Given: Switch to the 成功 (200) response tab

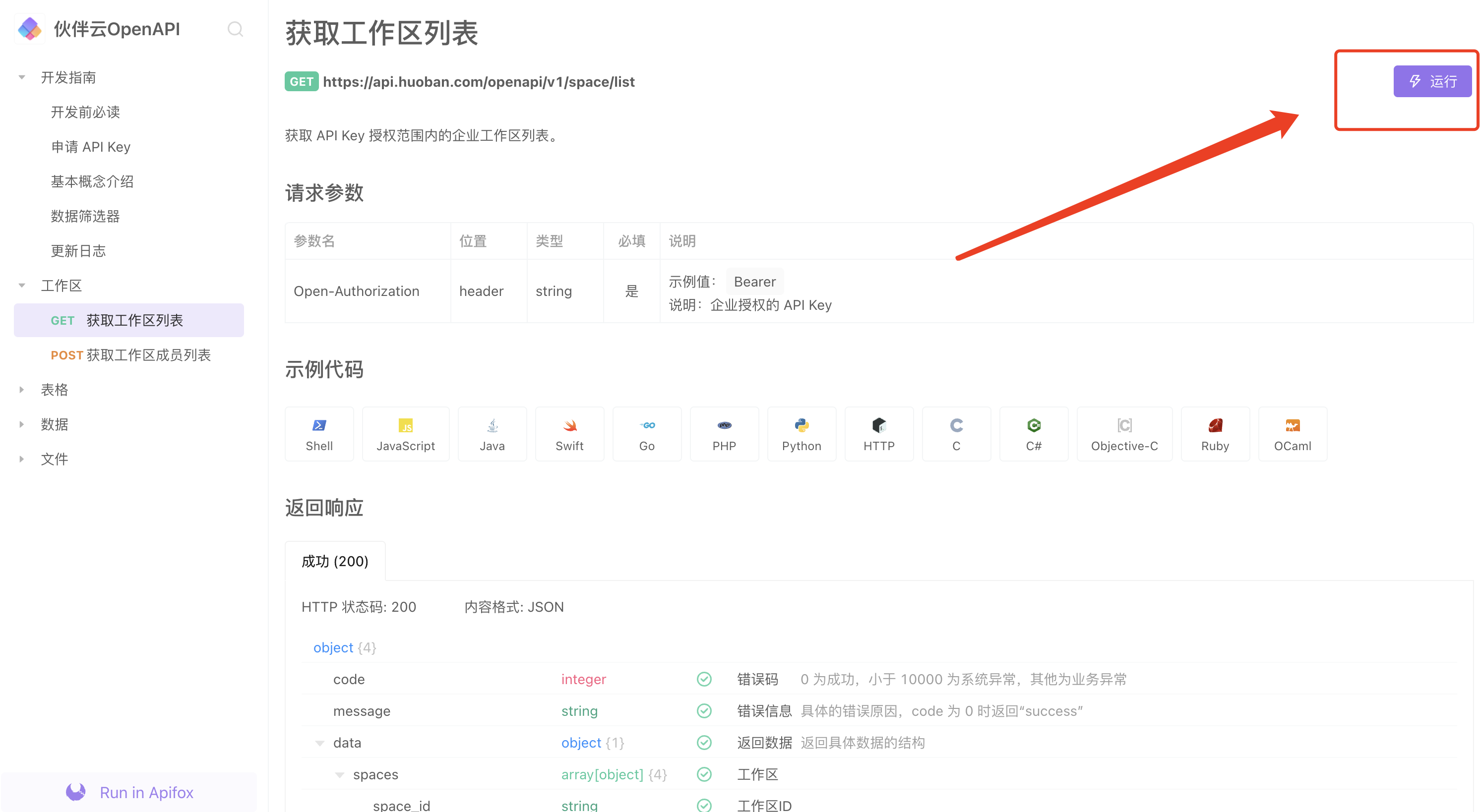Looking at the screenshot, I should [x=335, y=561].
